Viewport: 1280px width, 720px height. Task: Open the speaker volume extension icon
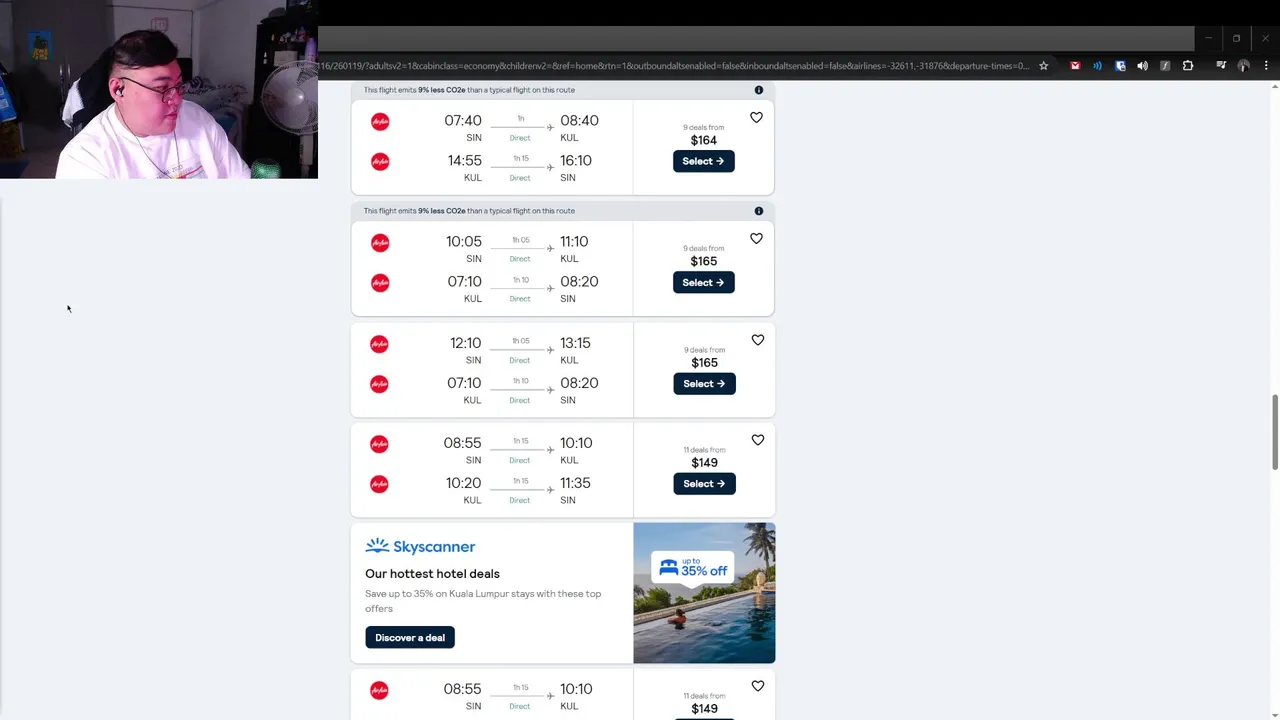[x=1142, y=66]
